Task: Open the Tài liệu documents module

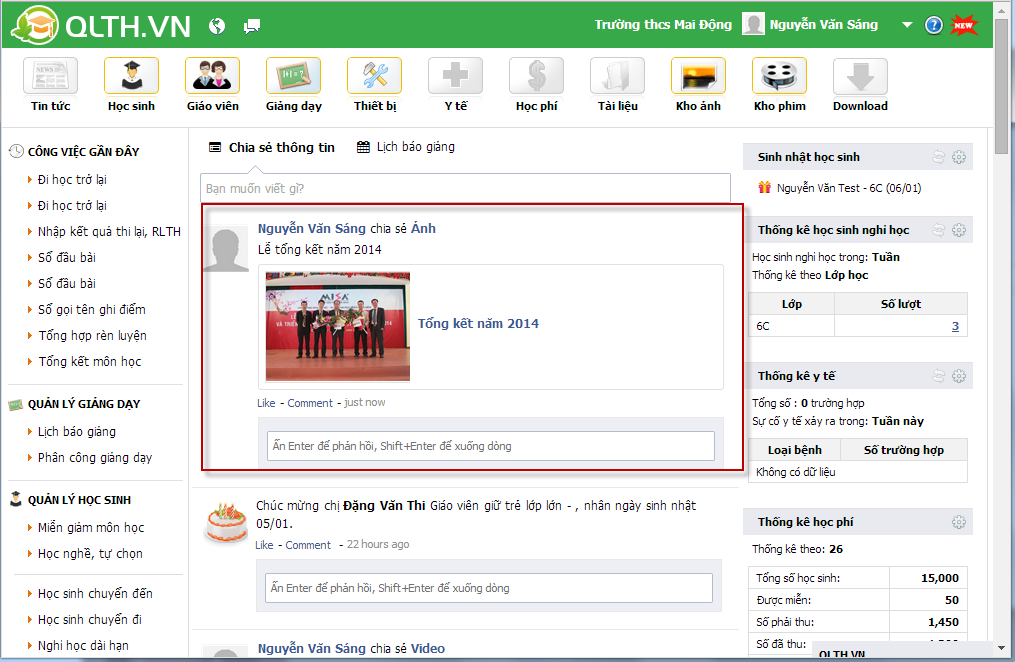Action: click(x=617, y=76)
